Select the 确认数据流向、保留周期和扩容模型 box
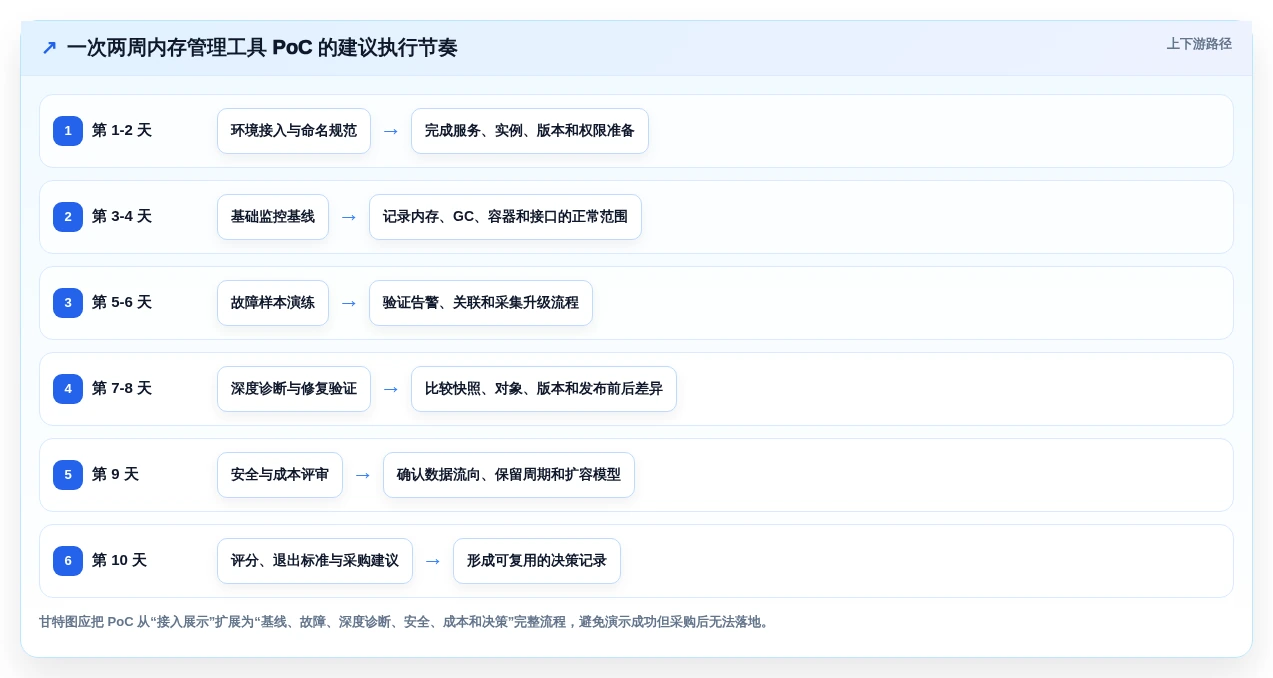Viewport: 1273px width, 678px height. point(509,475)
